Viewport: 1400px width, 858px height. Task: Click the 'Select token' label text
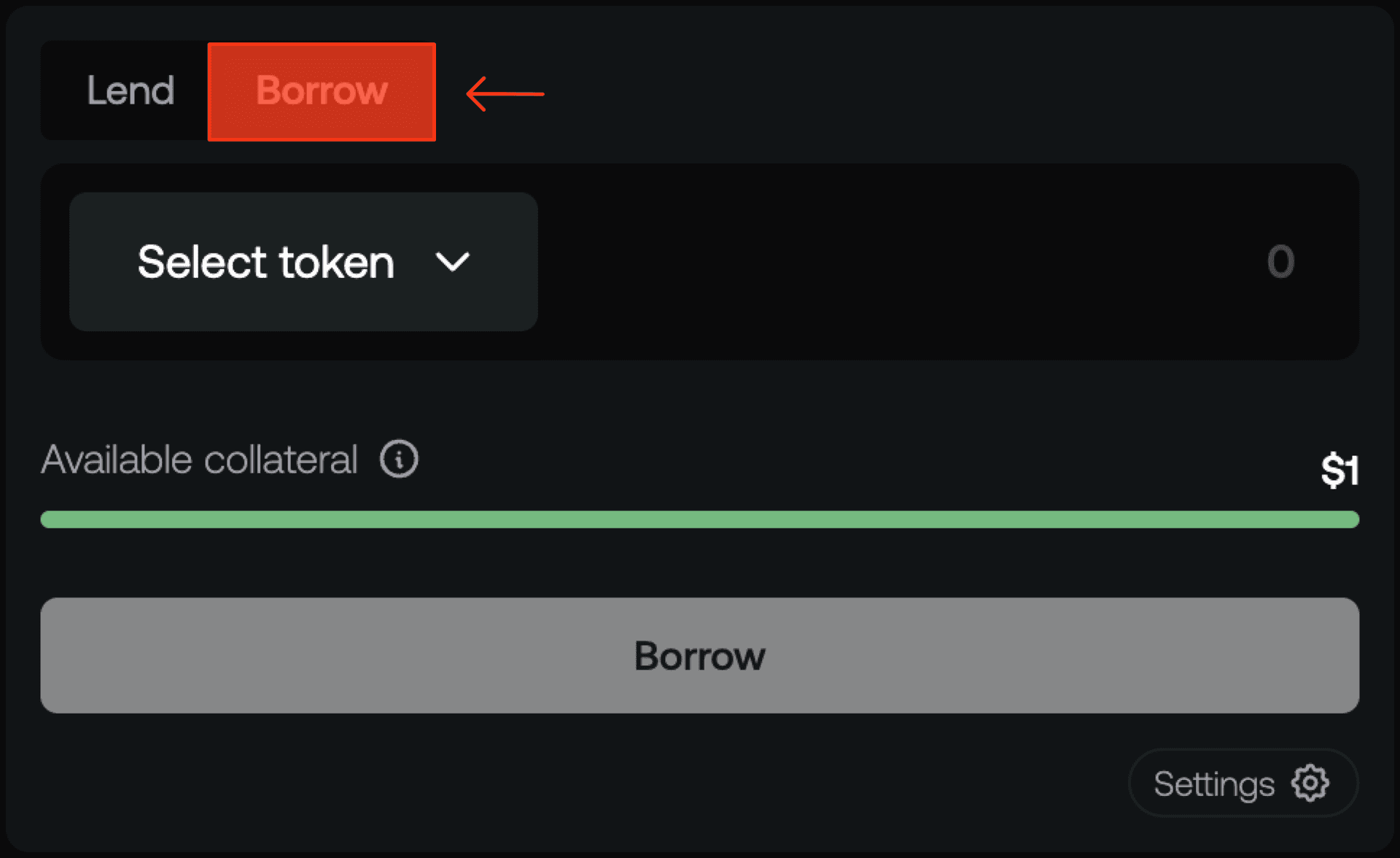(265, 262)
